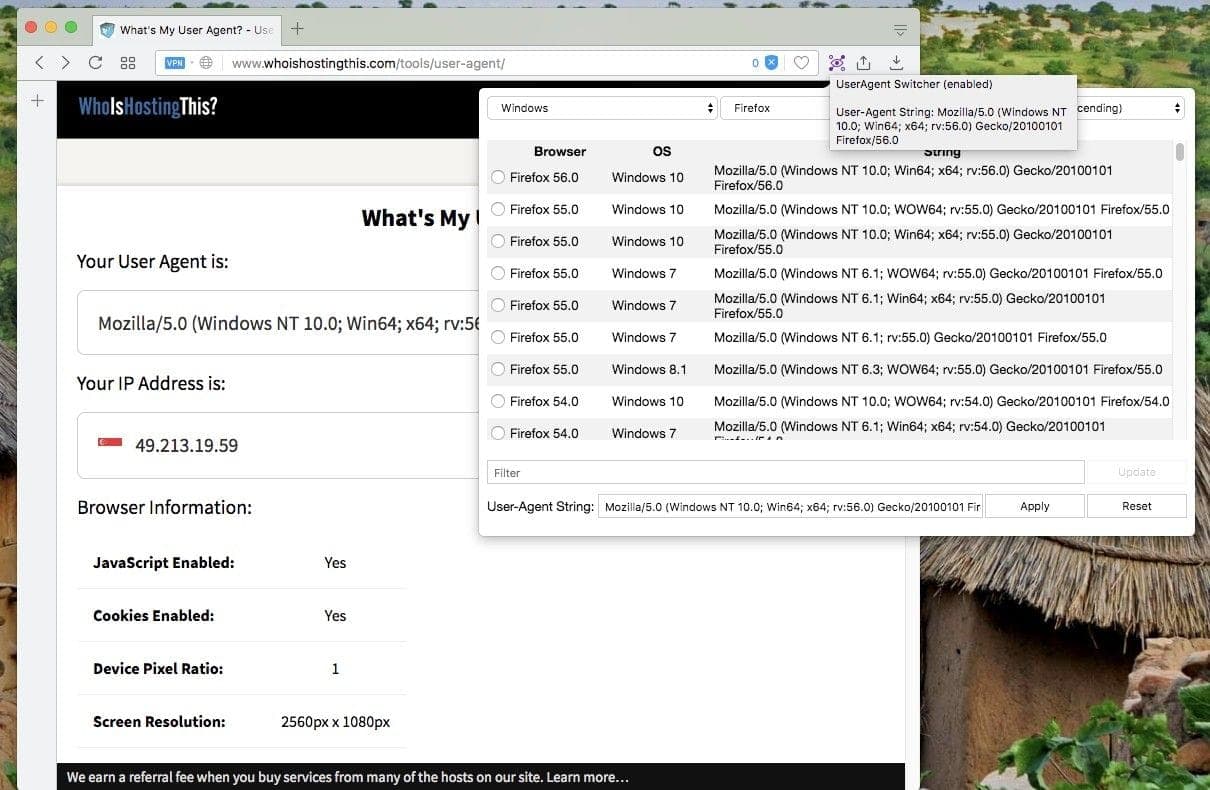Click the Singapore flag next to IP
1210x790 pixels.
click(110, 443)
